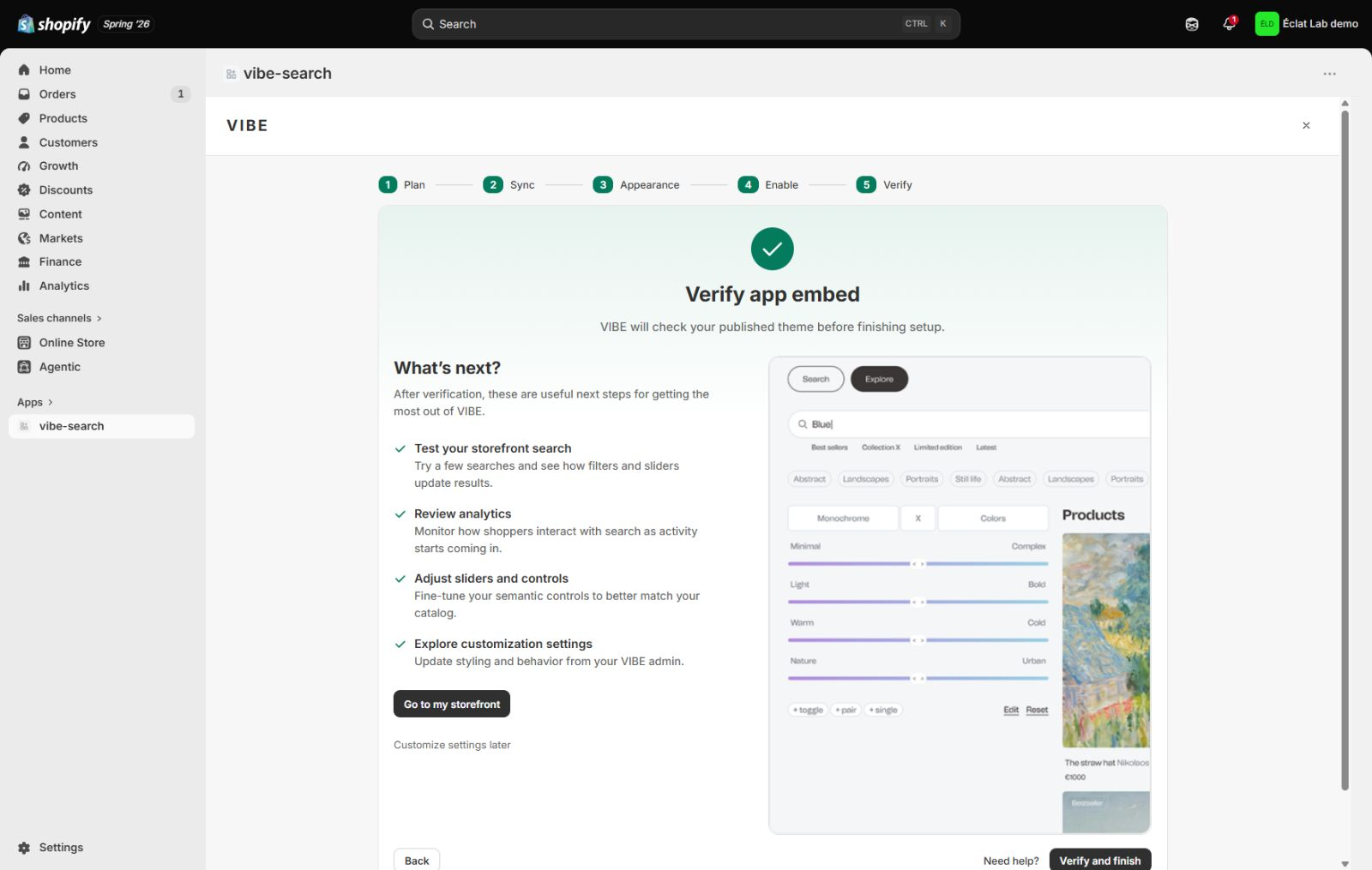Expand the Apps section

(35, 402)
